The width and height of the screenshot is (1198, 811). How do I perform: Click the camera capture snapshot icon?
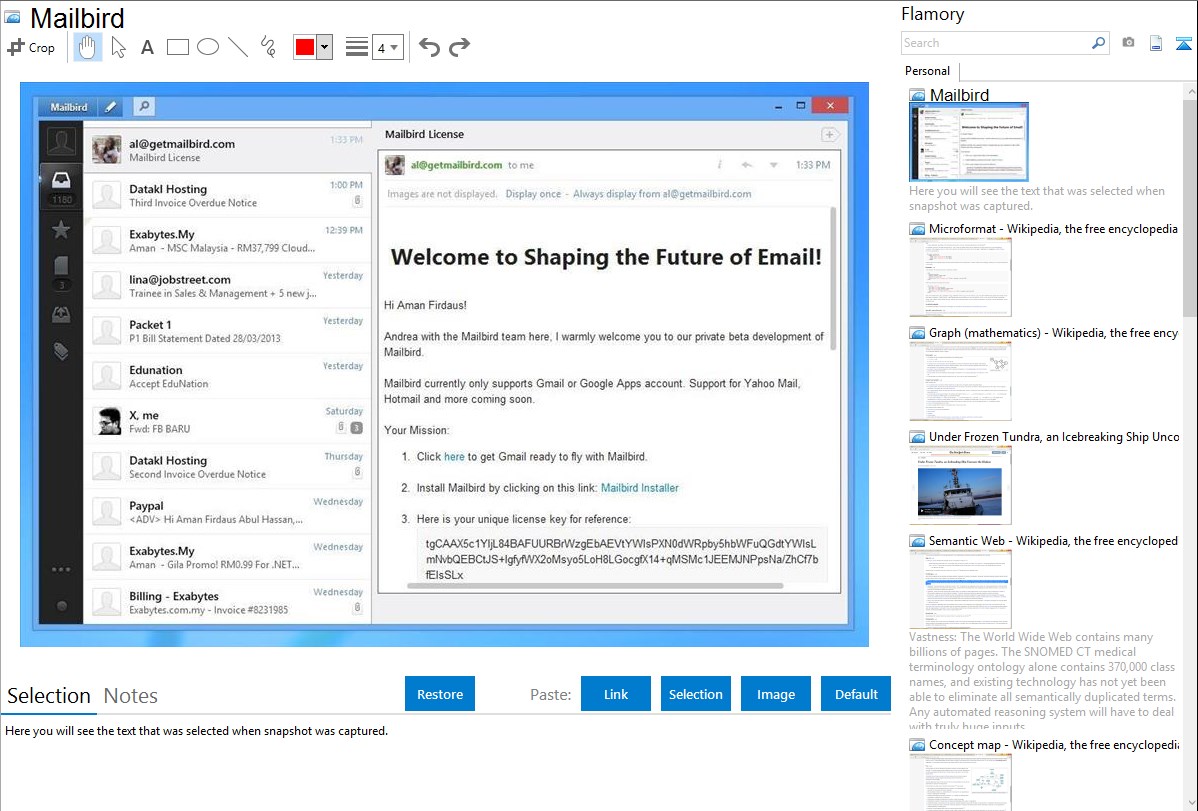1128,43
